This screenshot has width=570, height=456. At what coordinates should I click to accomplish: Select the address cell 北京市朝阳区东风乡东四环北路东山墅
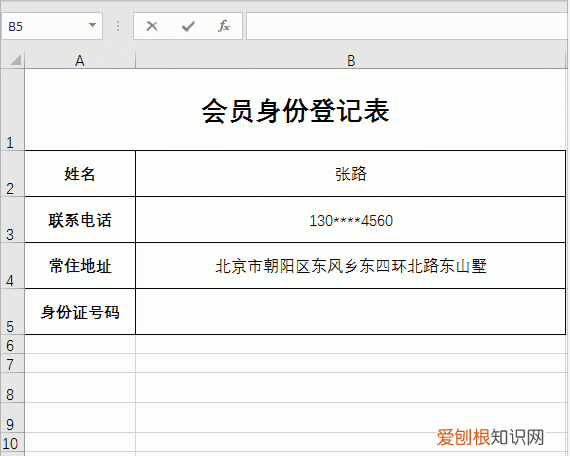[351, 266]
